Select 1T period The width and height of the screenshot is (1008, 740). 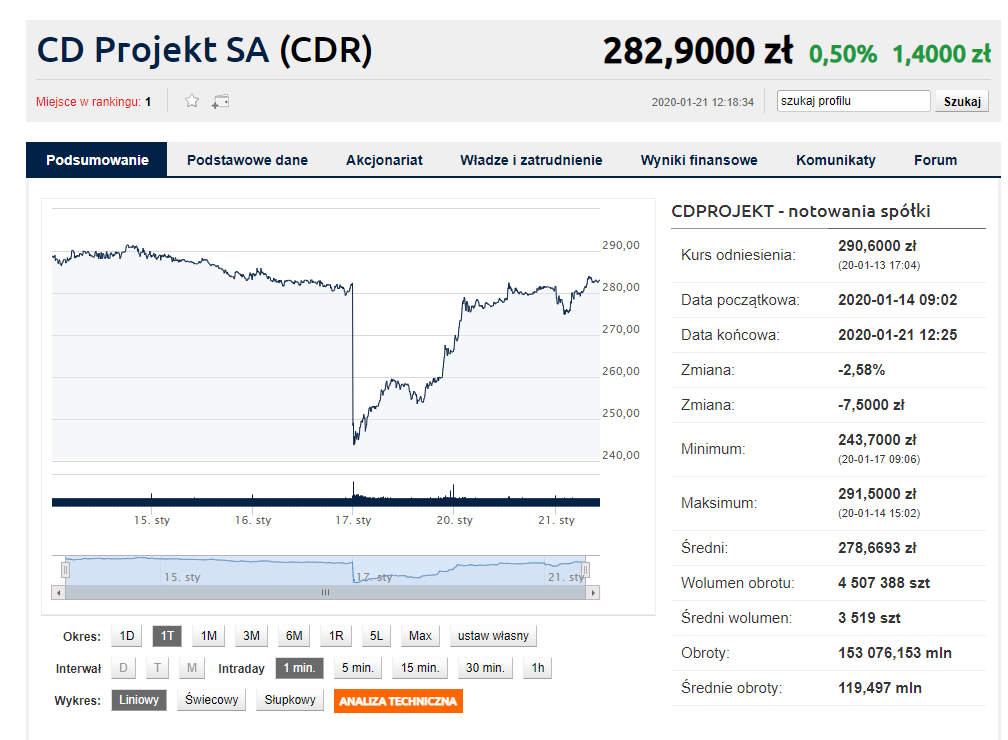pos(167,636)
